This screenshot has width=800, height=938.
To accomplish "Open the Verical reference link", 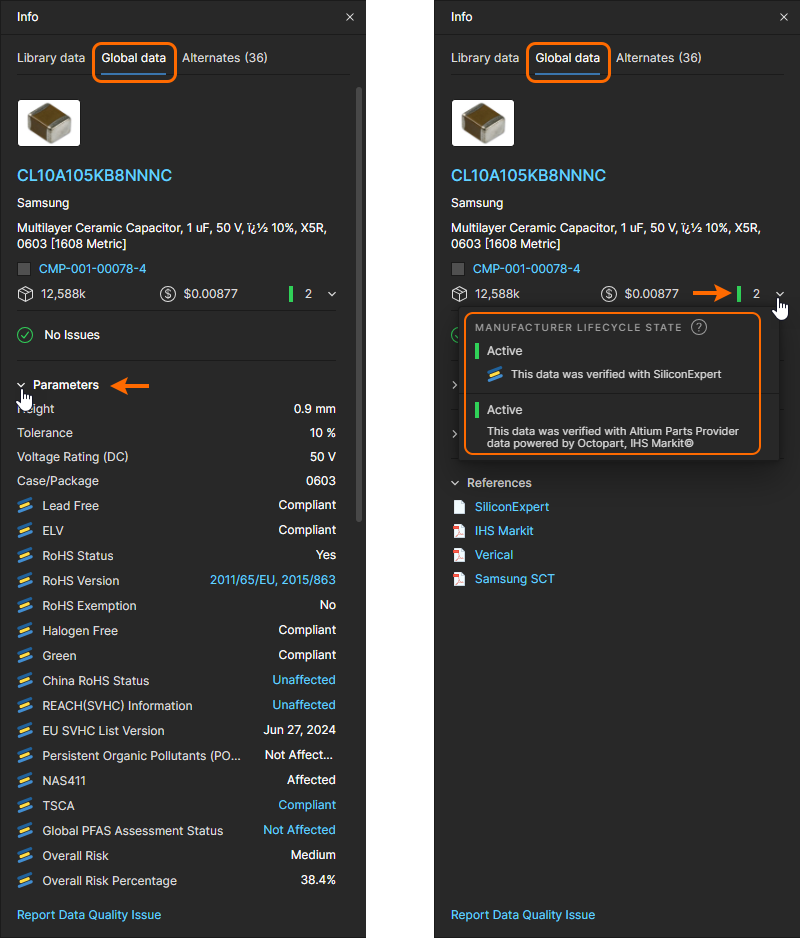I will (494, 555).
